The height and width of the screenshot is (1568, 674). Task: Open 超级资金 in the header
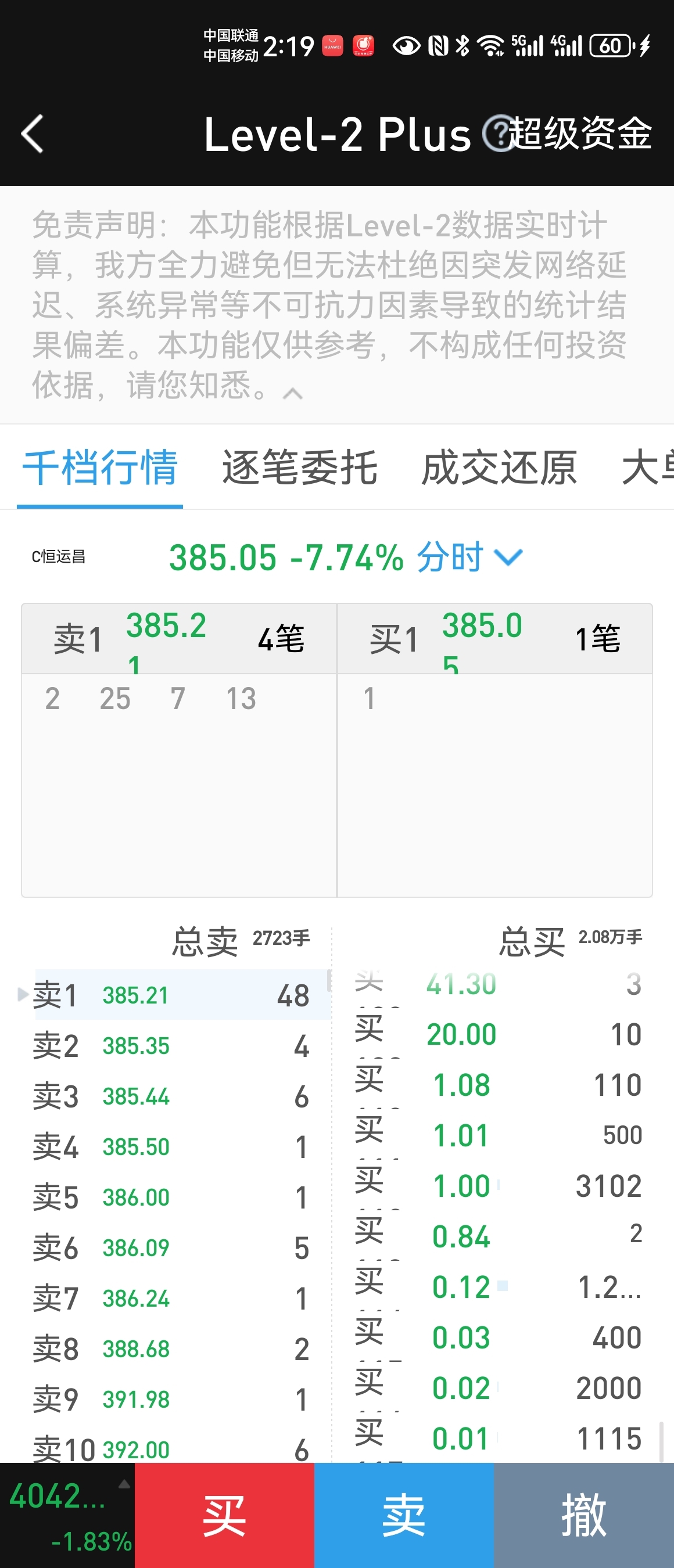[x=580, y=134]
